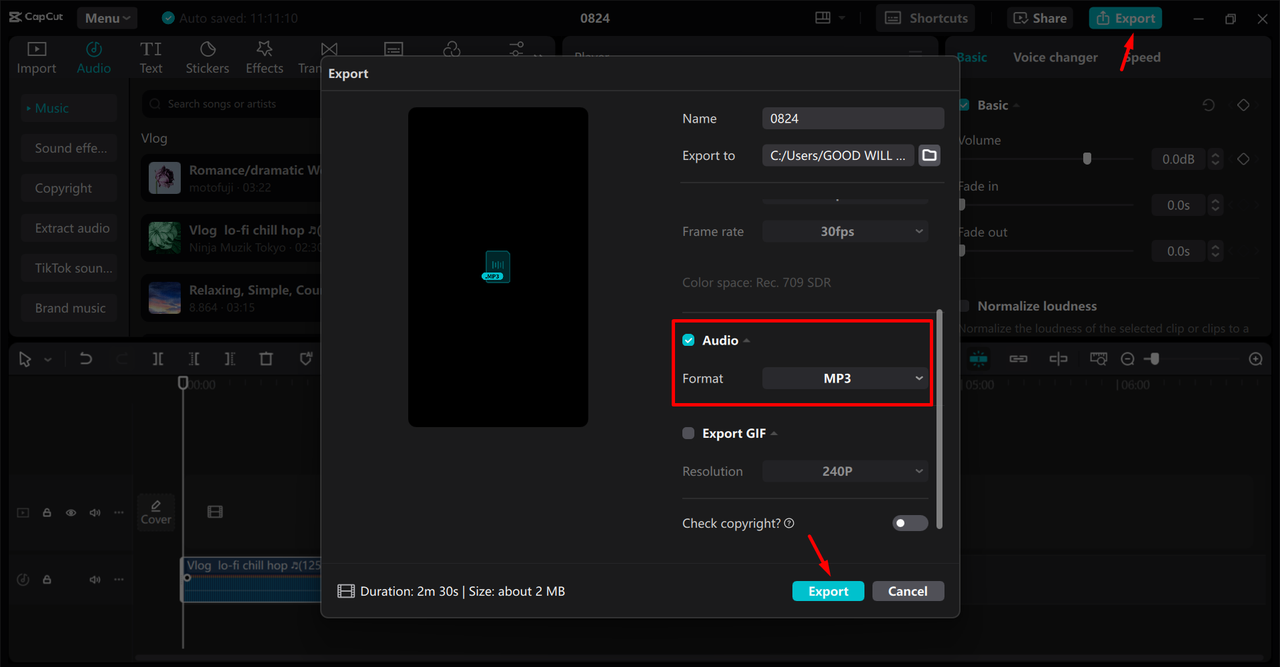This screenshot has height=667, width=1280.
Task: Lock the video track
Action: [47, 512]
